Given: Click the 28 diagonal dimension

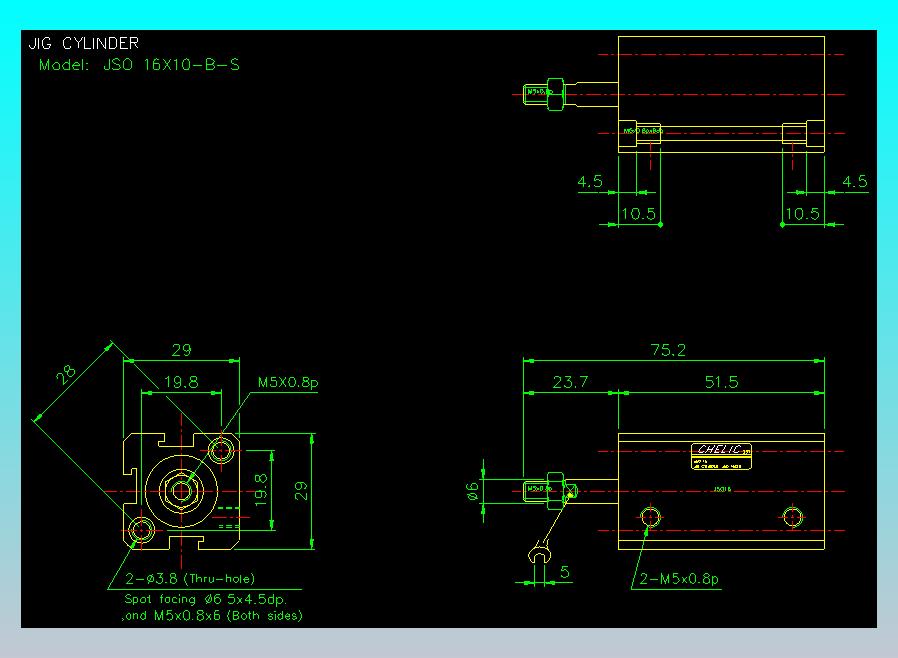Looking at the screenshot, I should coord(66,375).
